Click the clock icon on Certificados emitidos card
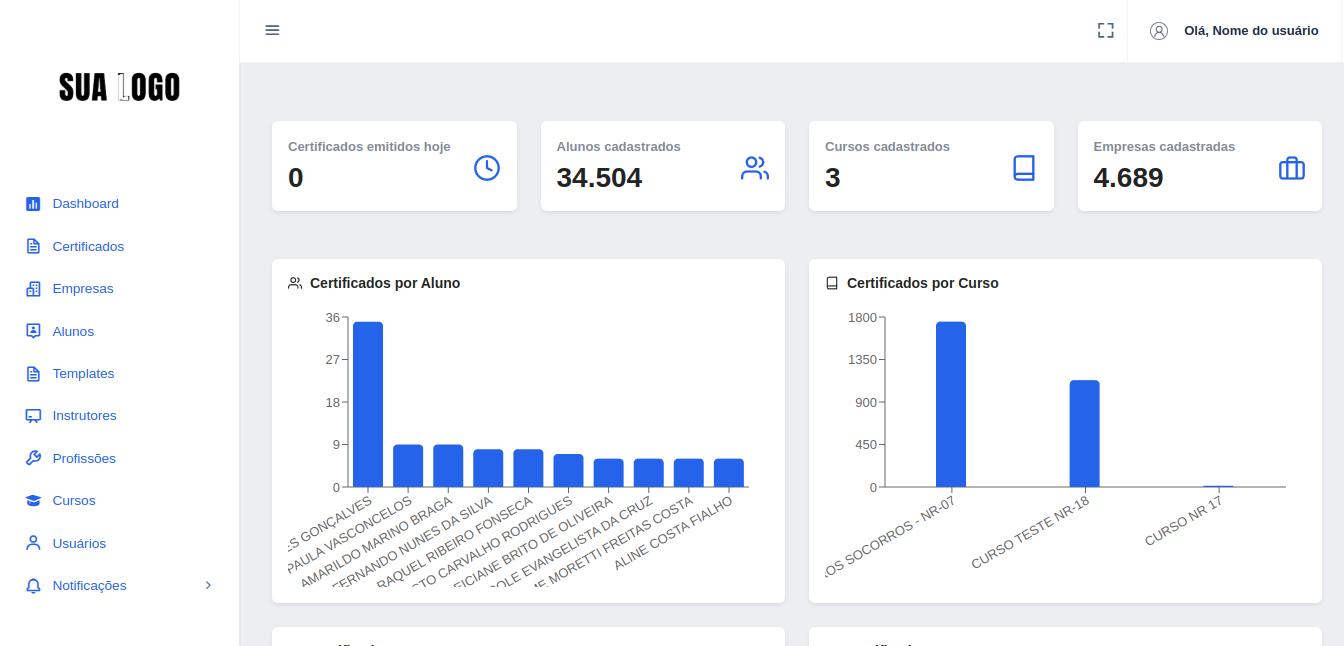This screenshot has height=646, width=1344. (x=487, y=168)
